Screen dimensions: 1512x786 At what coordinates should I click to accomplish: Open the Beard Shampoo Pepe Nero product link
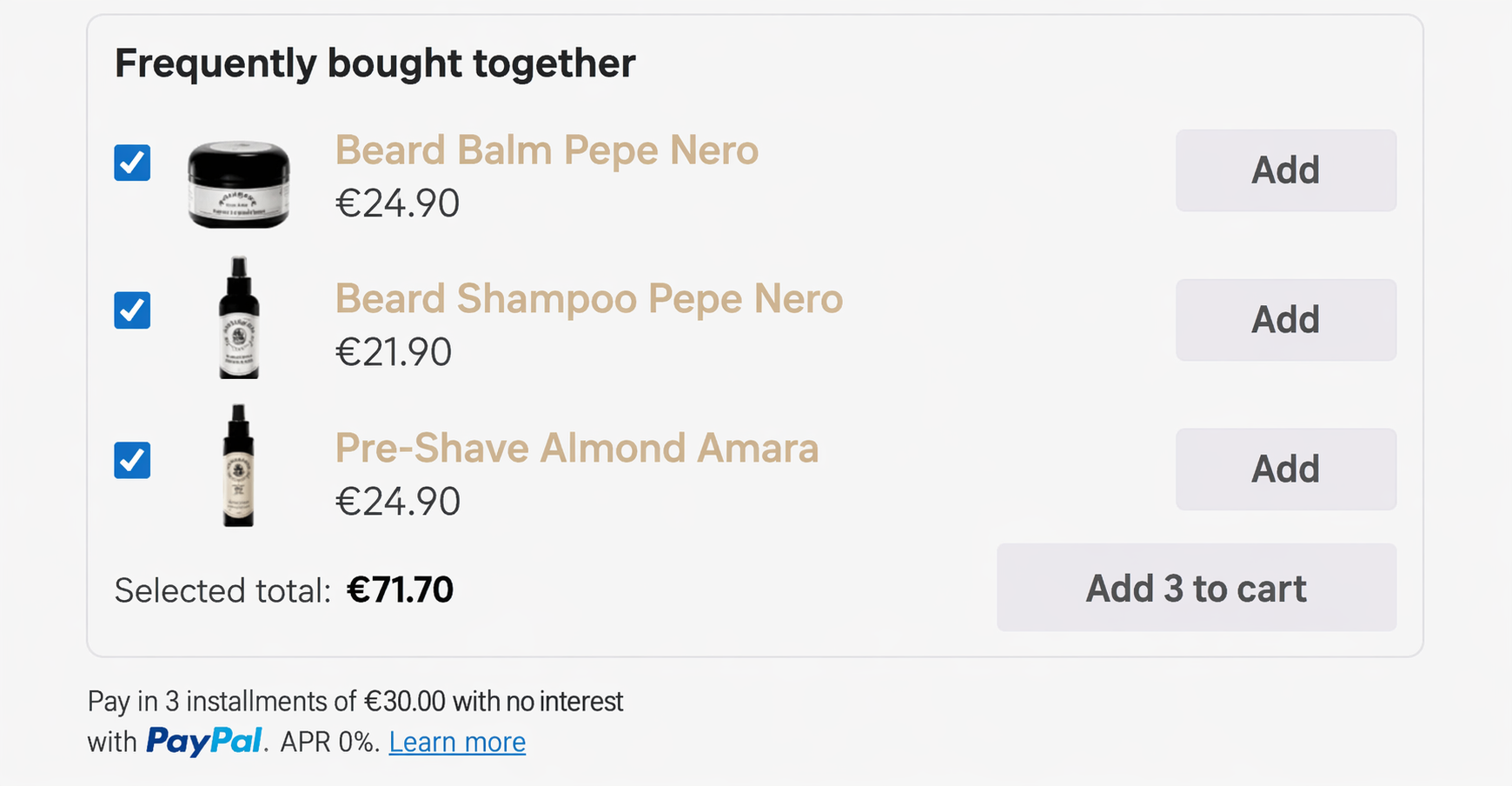[x=588, y=299]
